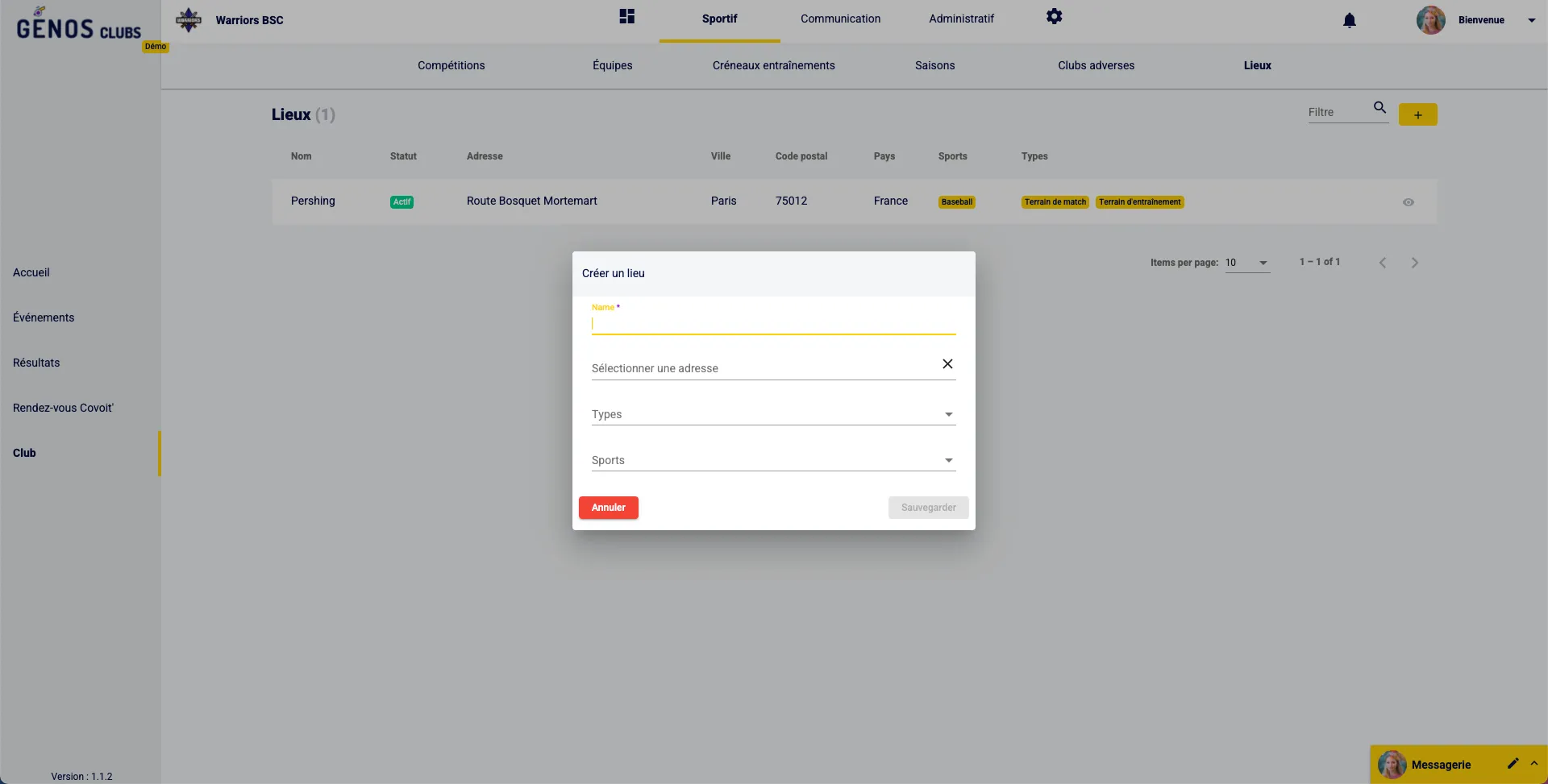Open the Clubs adverses sub-tab

pyautogui.click(x=1096, y=66)
